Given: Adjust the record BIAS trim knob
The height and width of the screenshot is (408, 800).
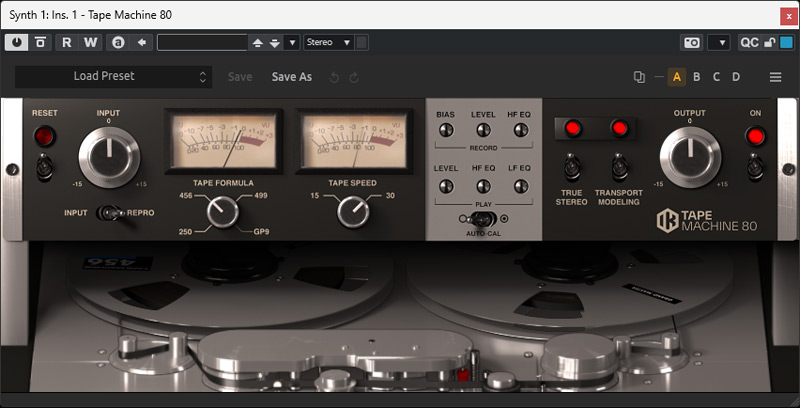Looking at the screenshot, I should point(446,130).
